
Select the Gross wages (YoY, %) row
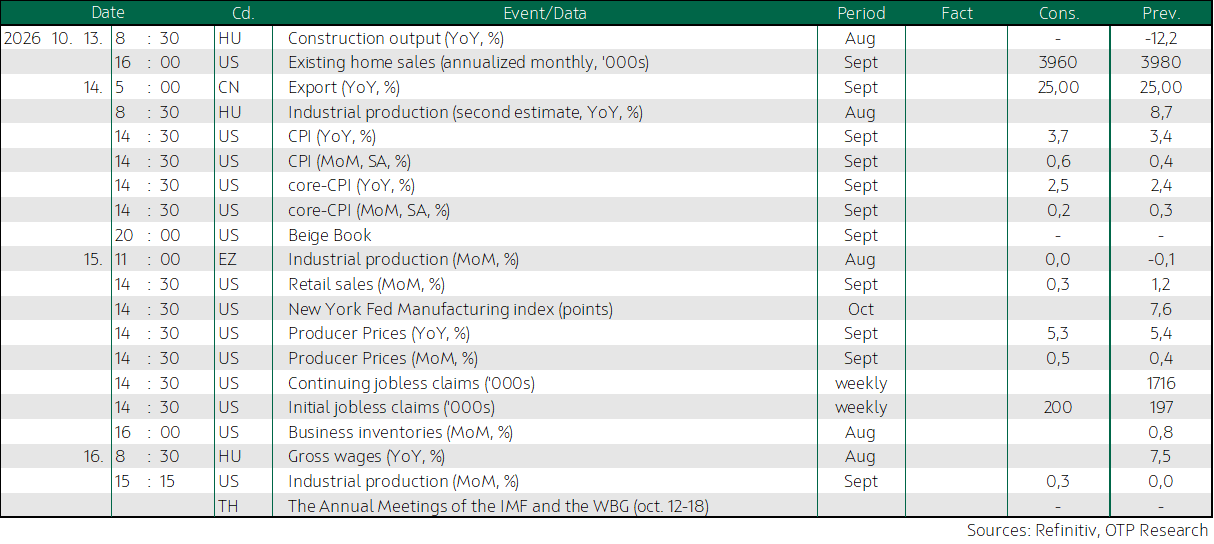(x=606, y=457)
